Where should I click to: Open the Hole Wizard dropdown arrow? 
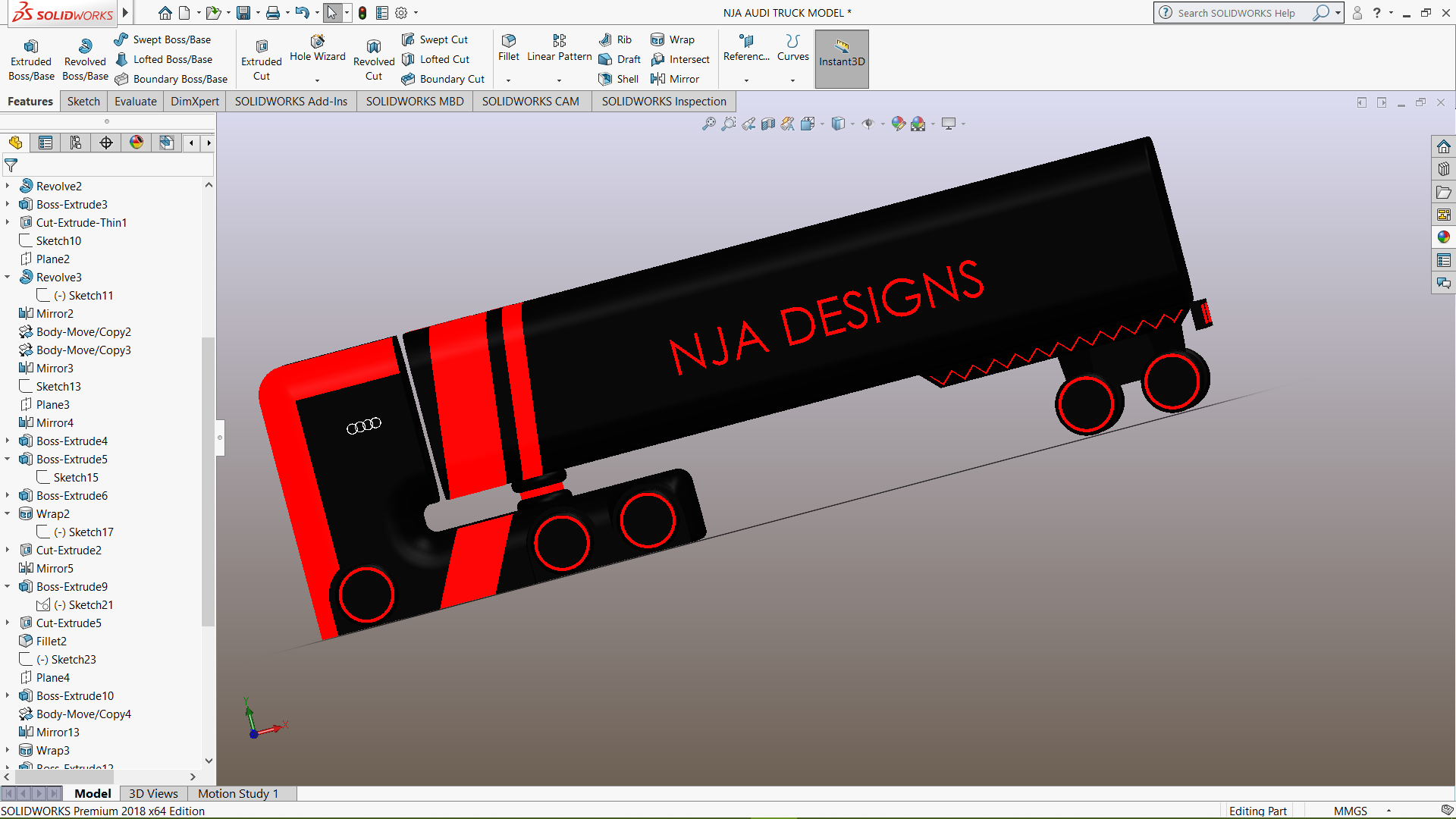[317, 80]
